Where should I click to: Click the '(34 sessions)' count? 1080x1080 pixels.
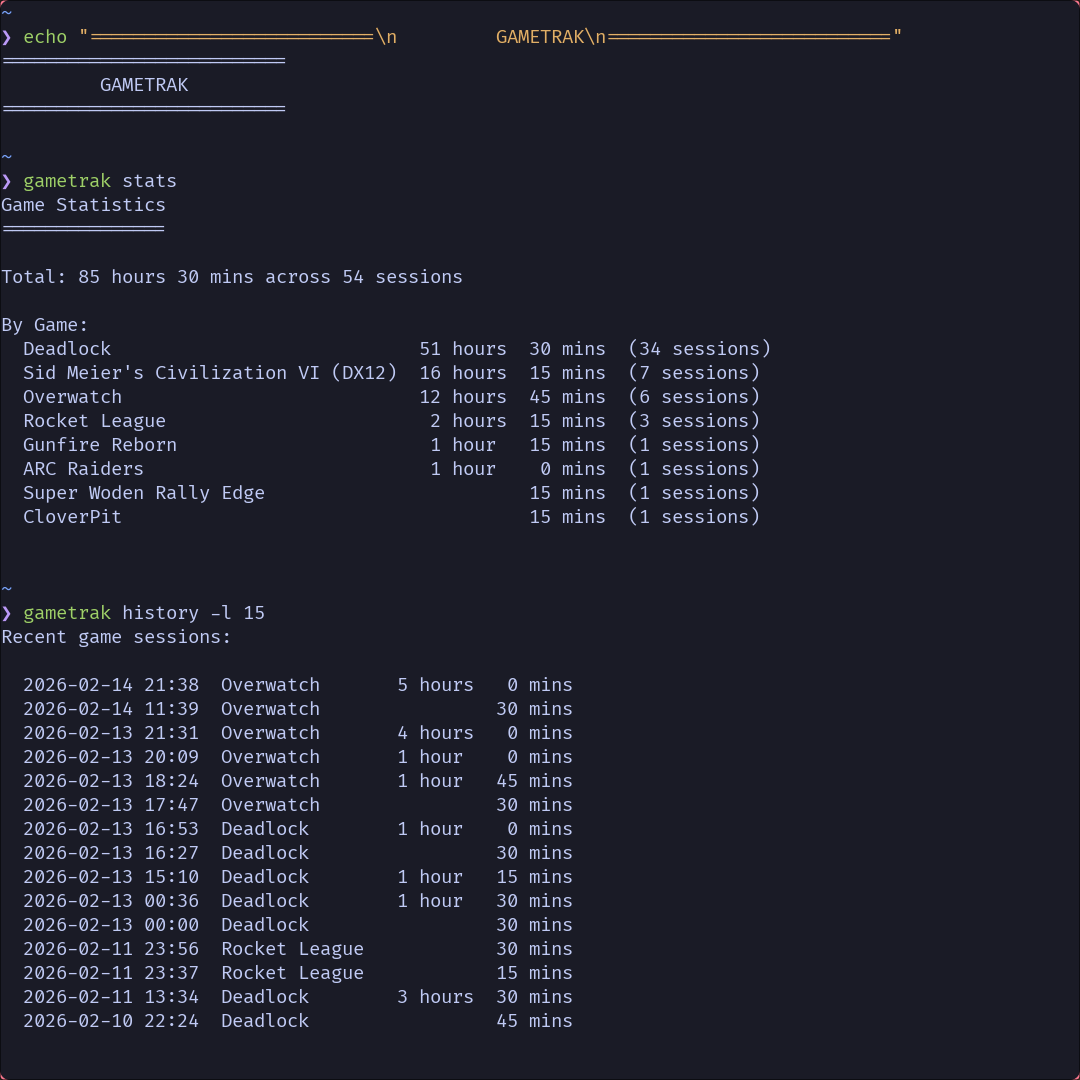[699, 349]
